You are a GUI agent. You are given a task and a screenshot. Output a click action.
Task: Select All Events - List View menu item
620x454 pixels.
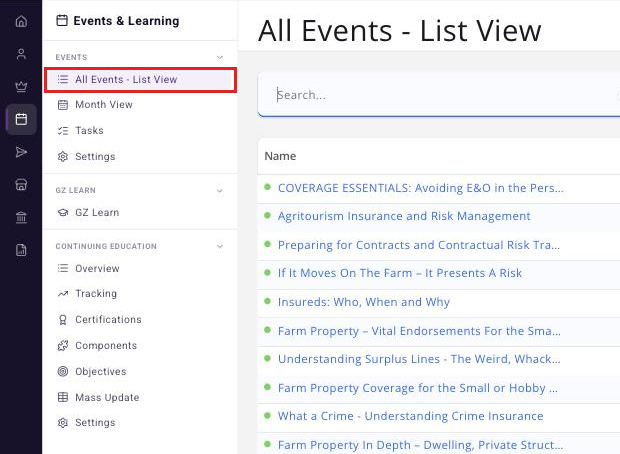(140, 79)
